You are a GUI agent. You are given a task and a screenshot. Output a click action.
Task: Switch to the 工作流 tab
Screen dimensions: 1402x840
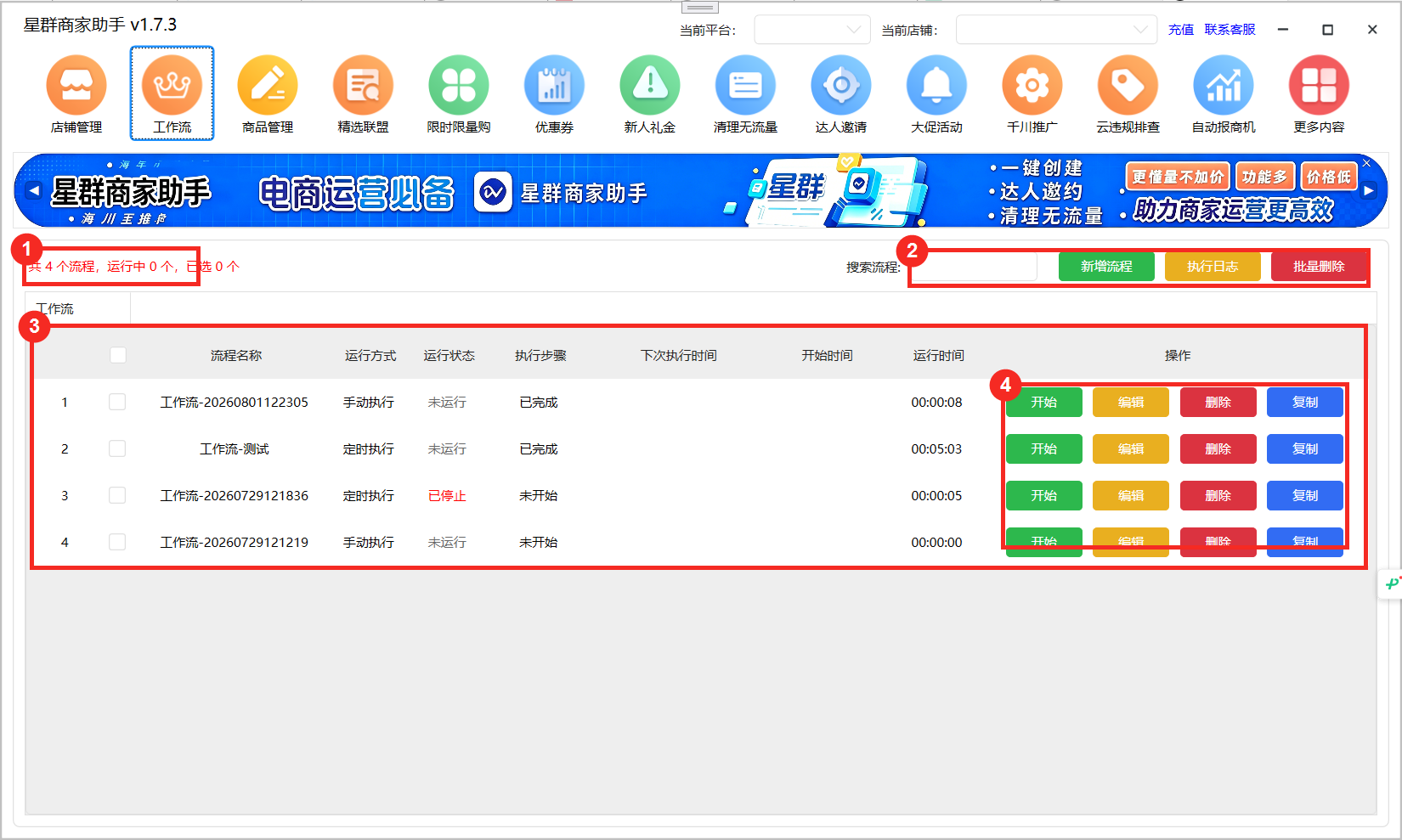pos(77,308)
